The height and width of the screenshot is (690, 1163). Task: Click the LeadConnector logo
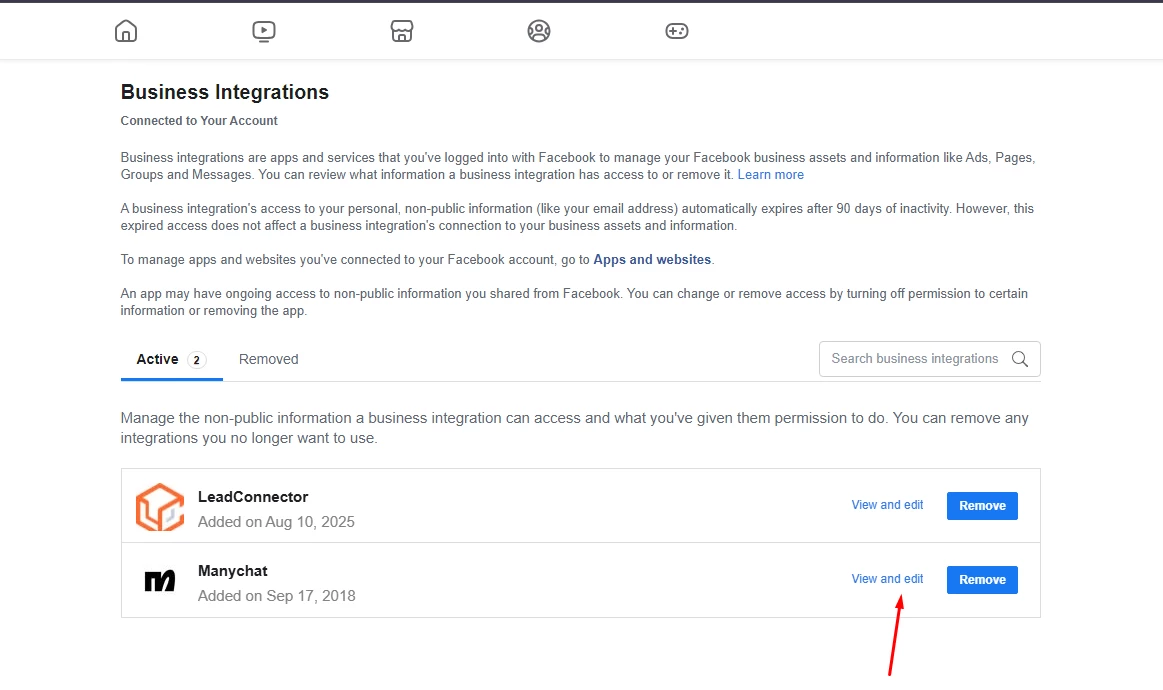(159, 507)
